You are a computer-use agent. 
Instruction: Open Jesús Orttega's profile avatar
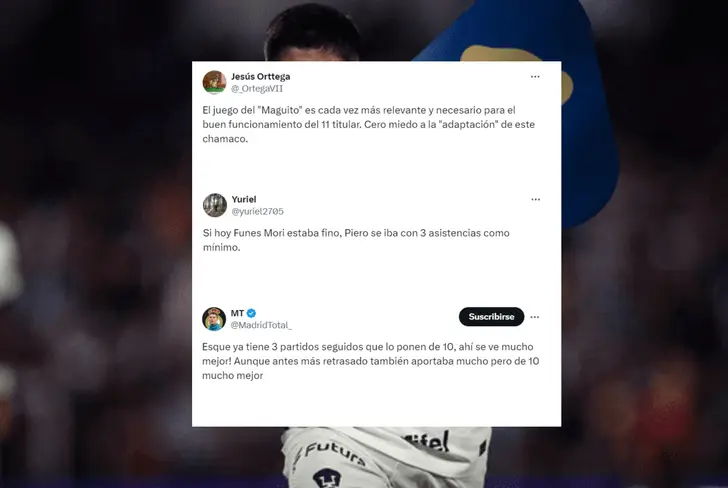point(214,82)
